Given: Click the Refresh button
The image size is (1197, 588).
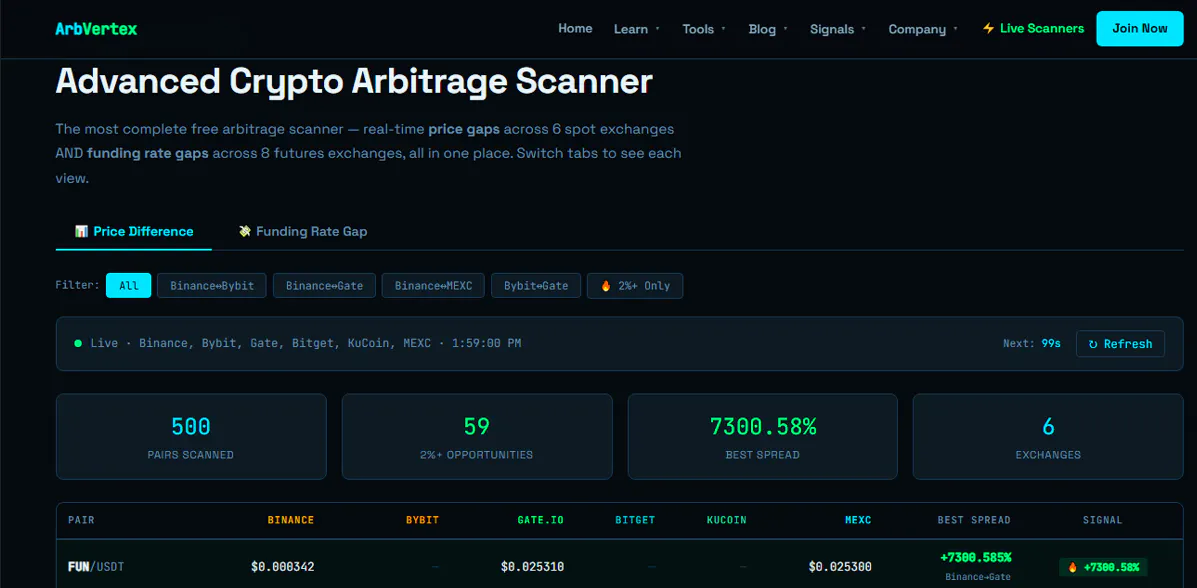Looking at the screenshot, I should pyautogui.click(x=1120, y=344).
